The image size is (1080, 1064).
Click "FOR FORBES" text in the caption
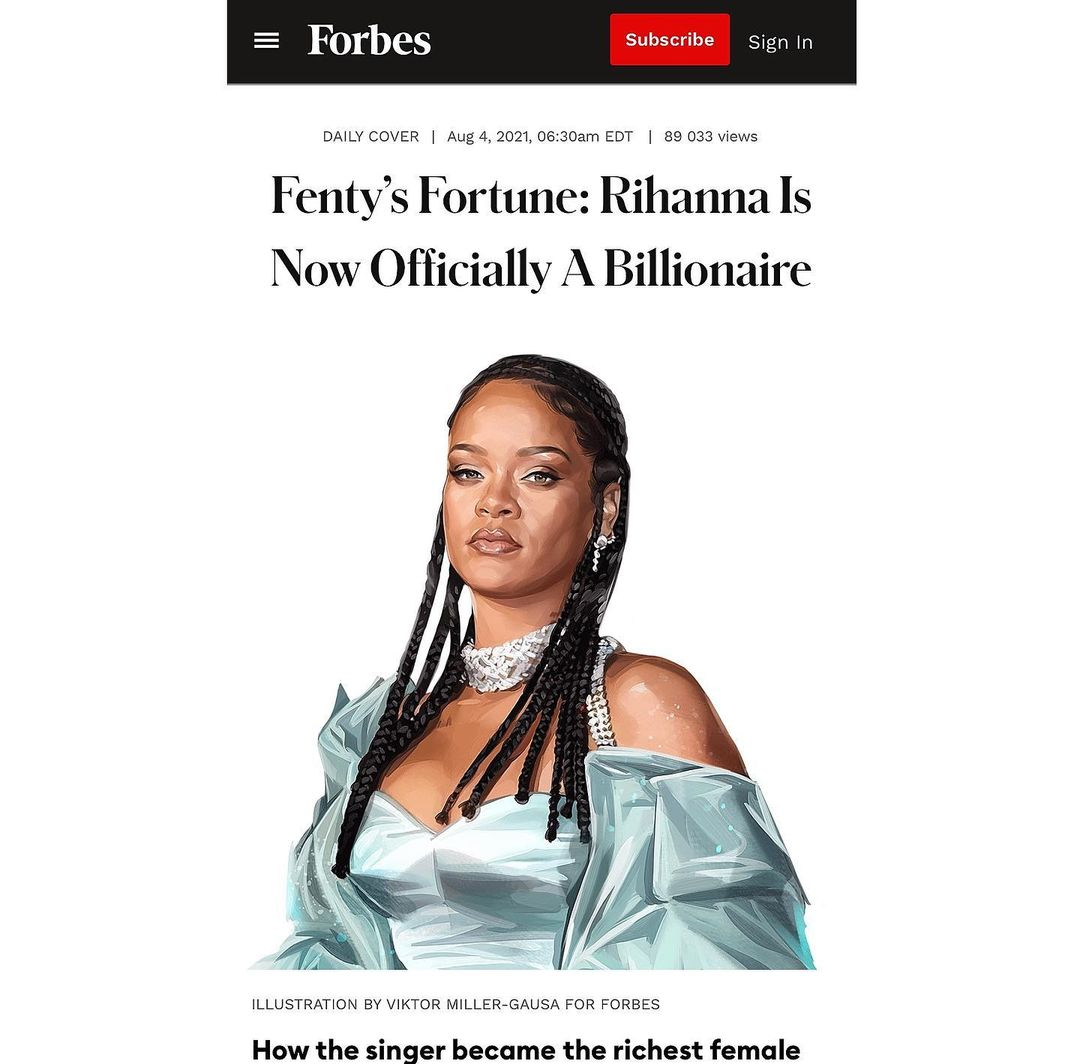[x=612, y=1004]
